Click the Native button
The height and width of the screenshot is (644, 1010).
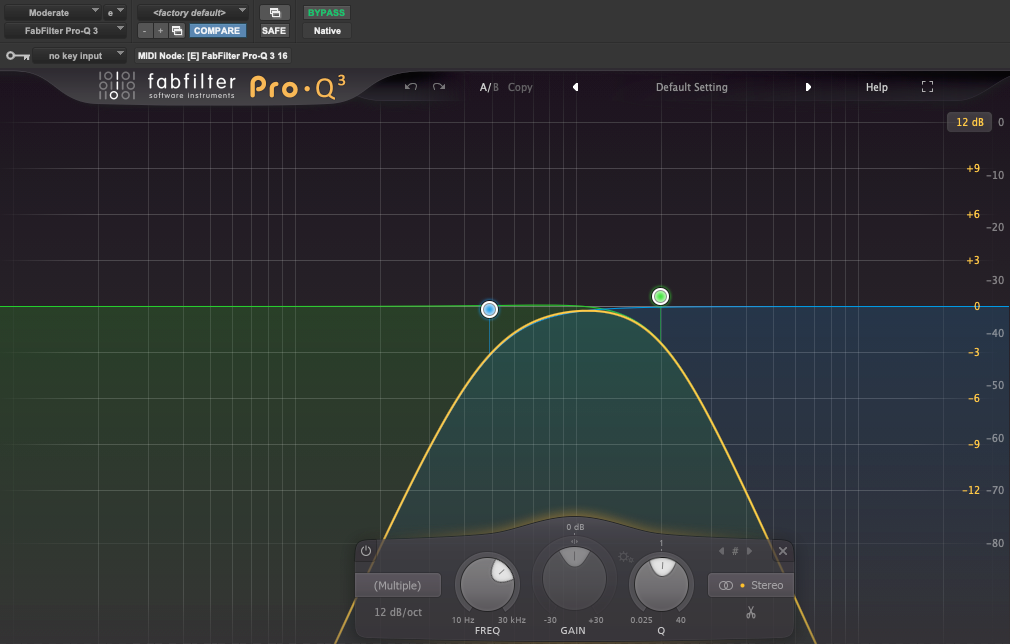point(327,31)
